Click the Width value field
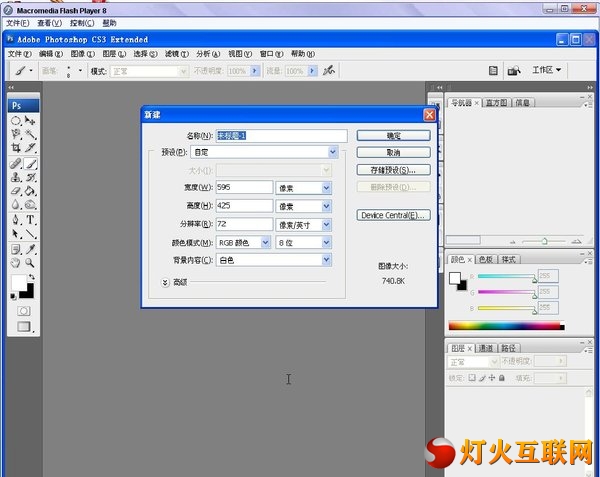 (x=245, y=187)
